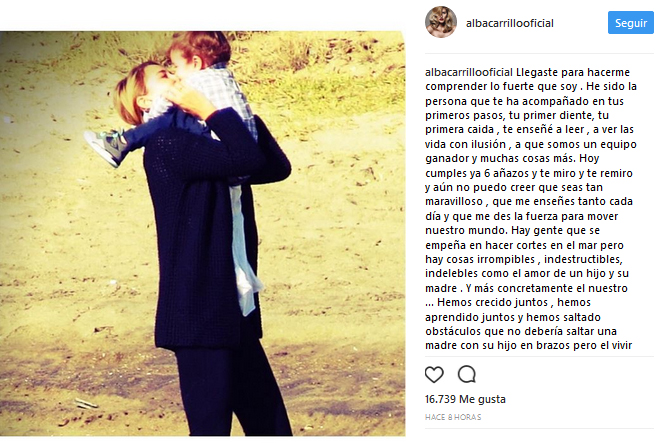This screenshot has height=444, width=658.
Task: Open albacarrillooficial profile from the header username
Action: click(x=509, y=24)
